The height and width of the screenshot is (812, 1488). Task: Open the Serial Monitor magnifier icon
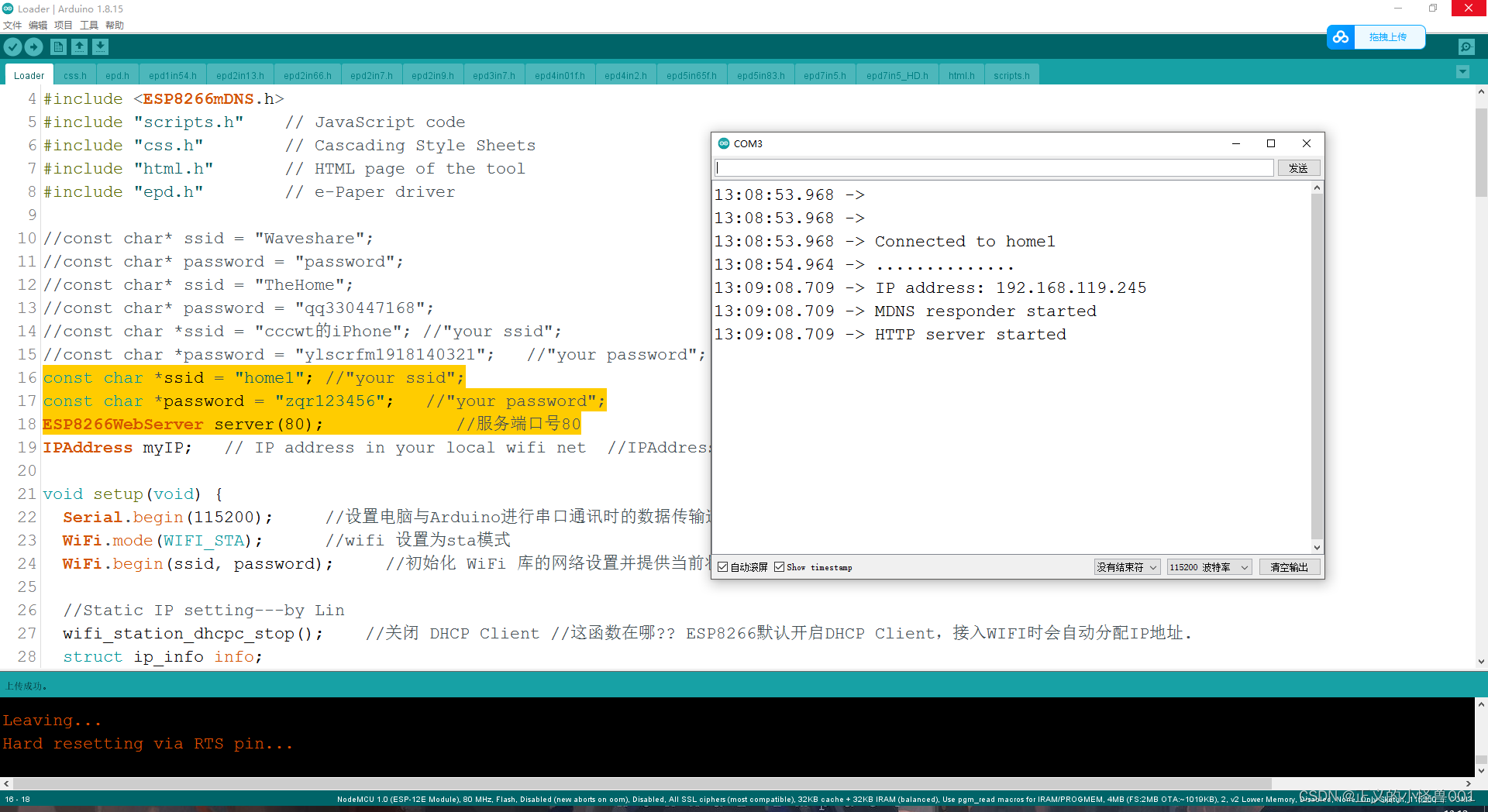pos(1466,46)
